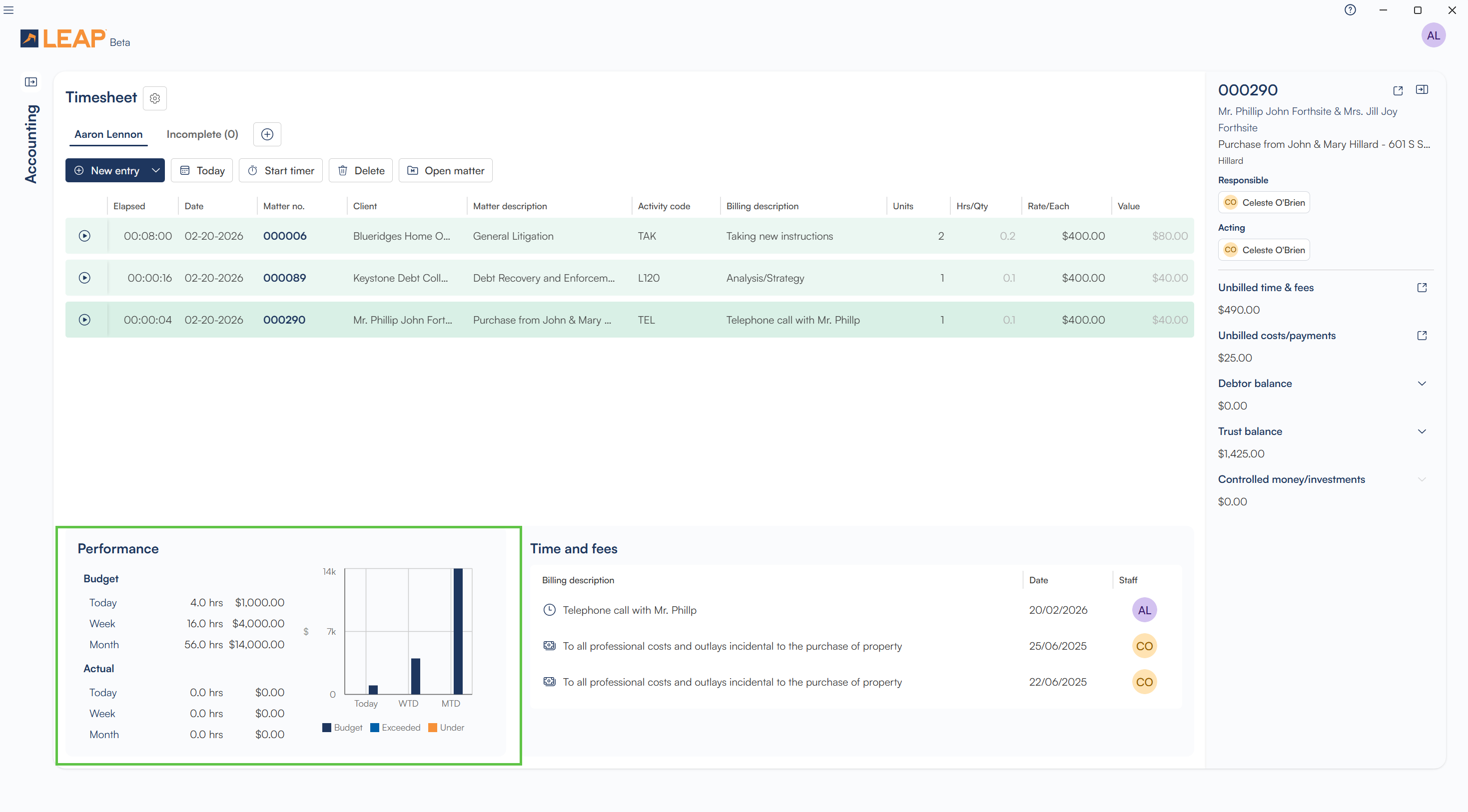Viewport: 1468px width, 812px height.
Task: Play the timer on matter 000089 row
Action: tap(84, 278)
